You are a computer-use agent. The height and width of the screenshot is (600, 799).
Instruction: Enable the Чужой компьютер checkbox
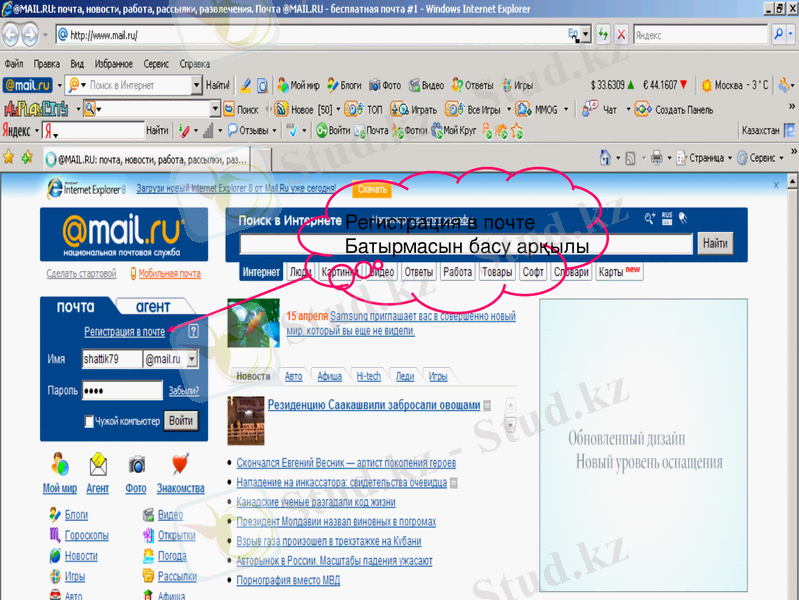coord(90,422)
